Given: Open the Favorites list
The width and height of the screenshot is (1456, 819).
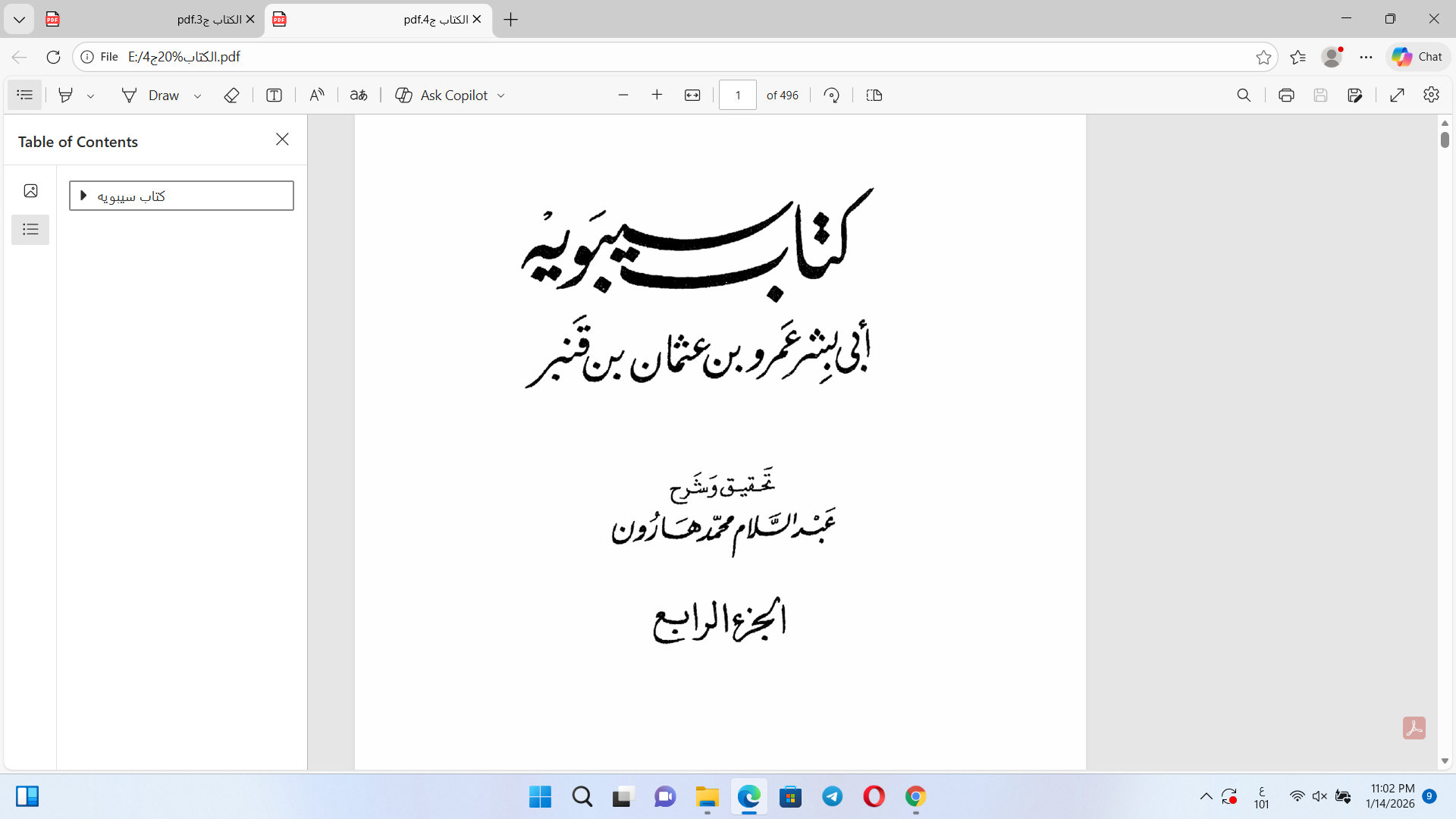Looking at the screenshot, I should (x=1298, y=57).
